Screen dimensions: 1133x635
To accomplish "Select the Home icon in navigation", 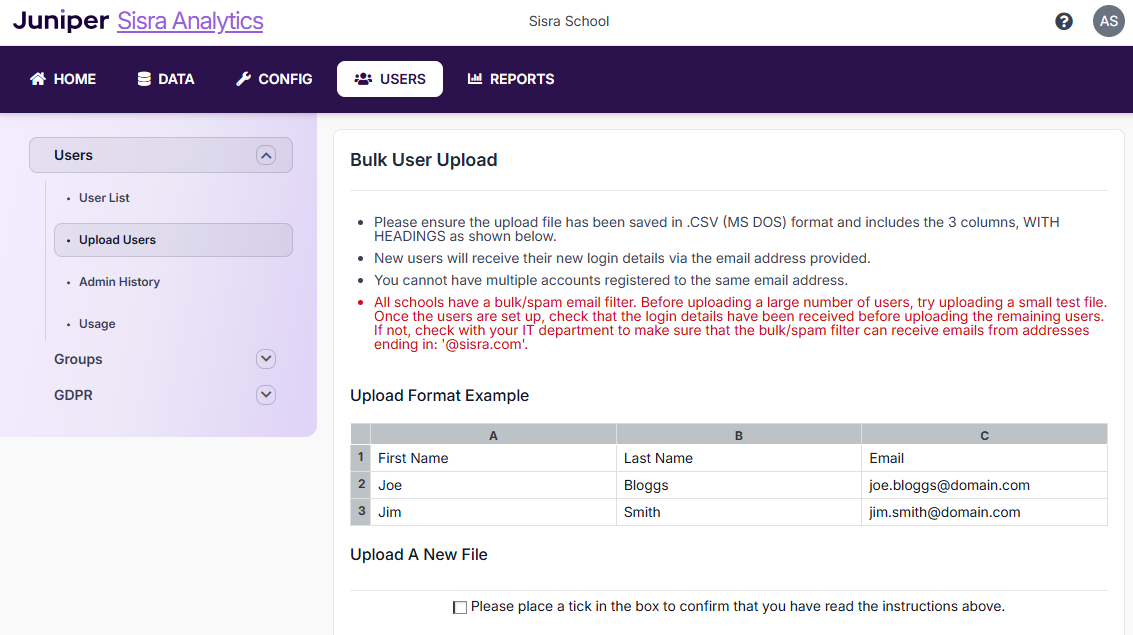I will (x=37, y=78).
